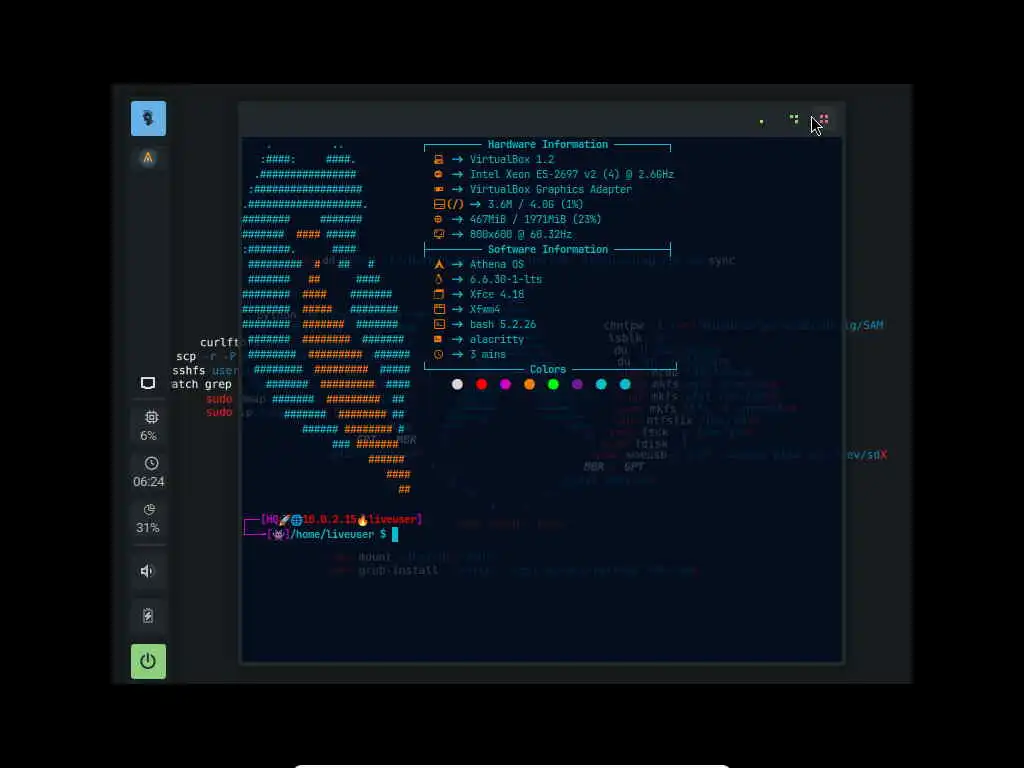1024x768 pixels.
Task: Click the '800x600 @ 60.32Hz' resolution line
Action: point(520,234)
